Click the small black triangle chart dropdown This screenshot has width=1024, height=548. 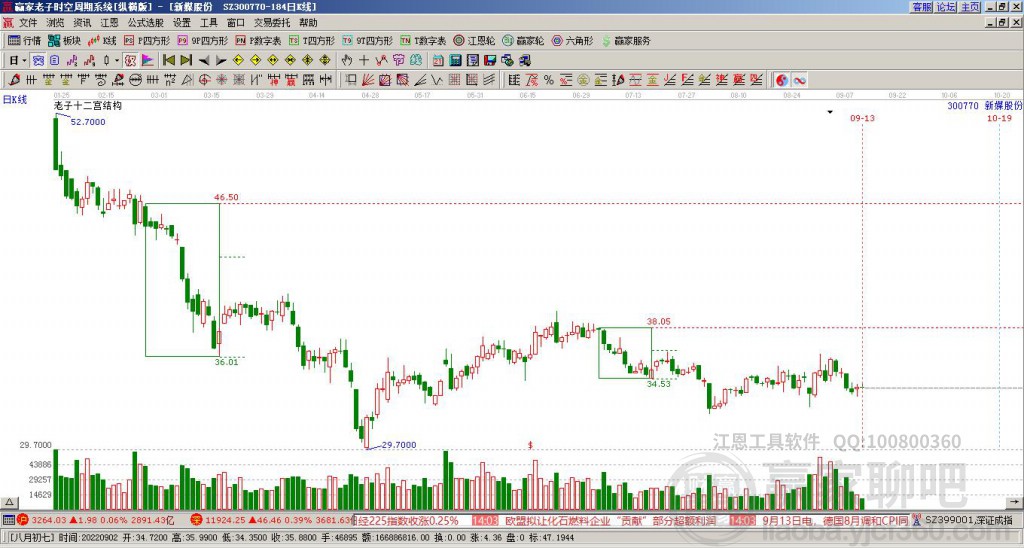(830, 112)
